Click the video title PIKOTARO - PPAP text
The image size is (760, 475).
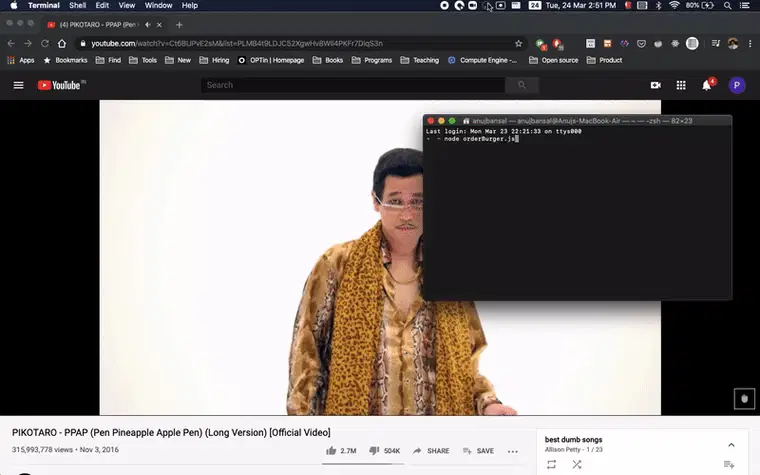[171, 432]
